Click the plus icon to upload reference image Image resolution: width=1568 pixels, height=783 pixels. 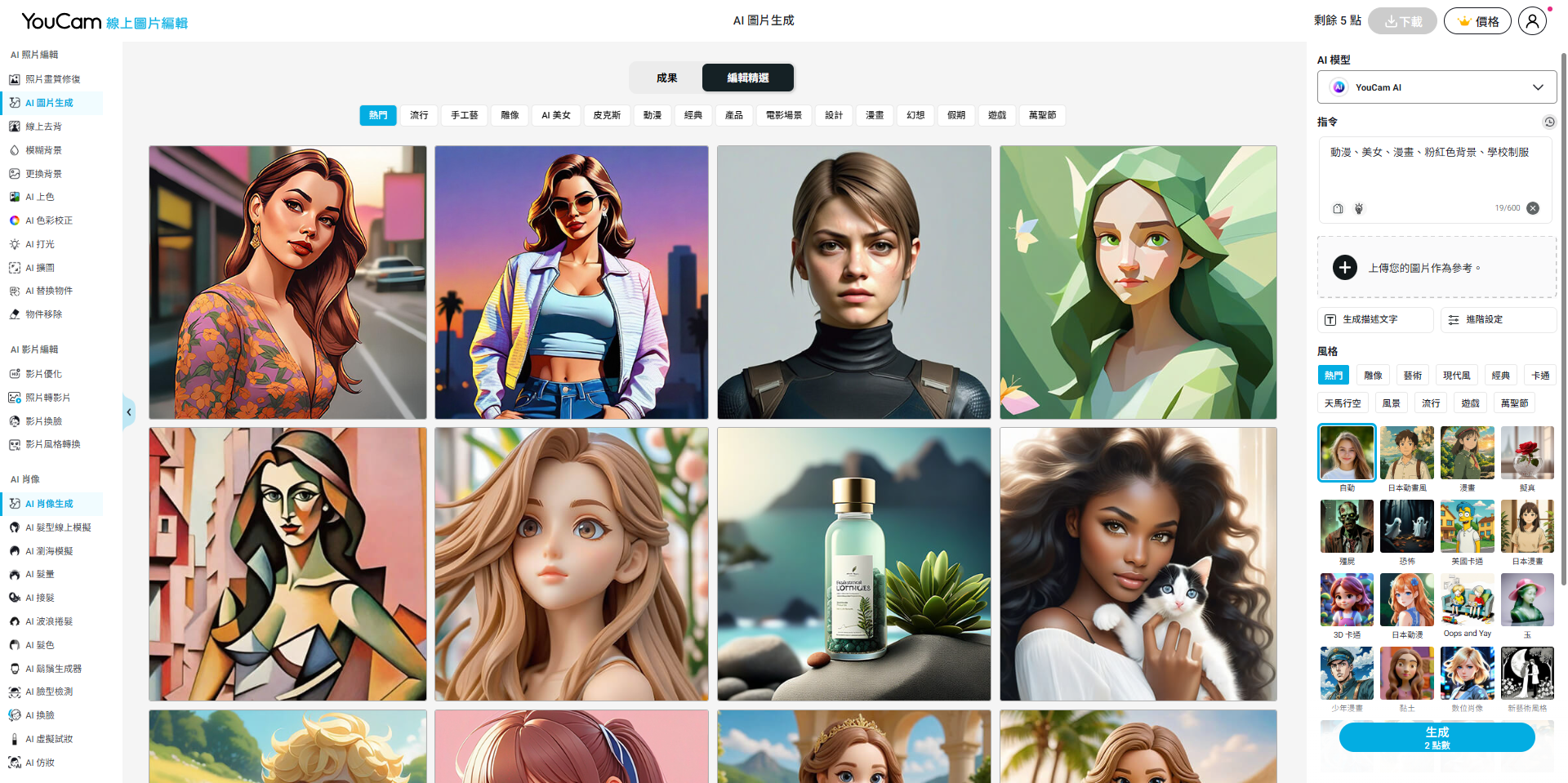pyautogui.click(x=1344, y=267)
